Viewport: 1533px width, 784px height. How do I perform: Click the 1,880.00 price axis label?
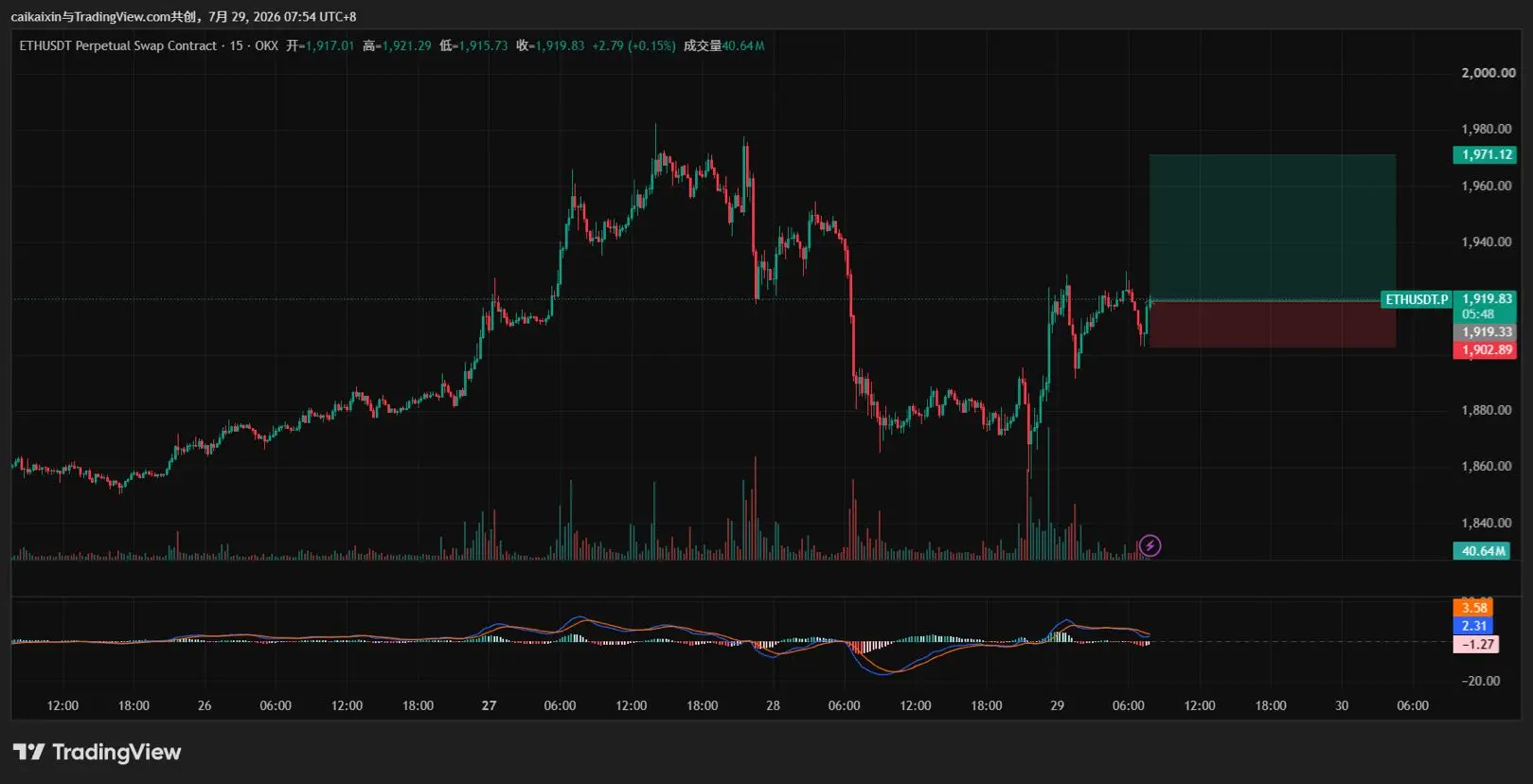[x=1486, y=410]
